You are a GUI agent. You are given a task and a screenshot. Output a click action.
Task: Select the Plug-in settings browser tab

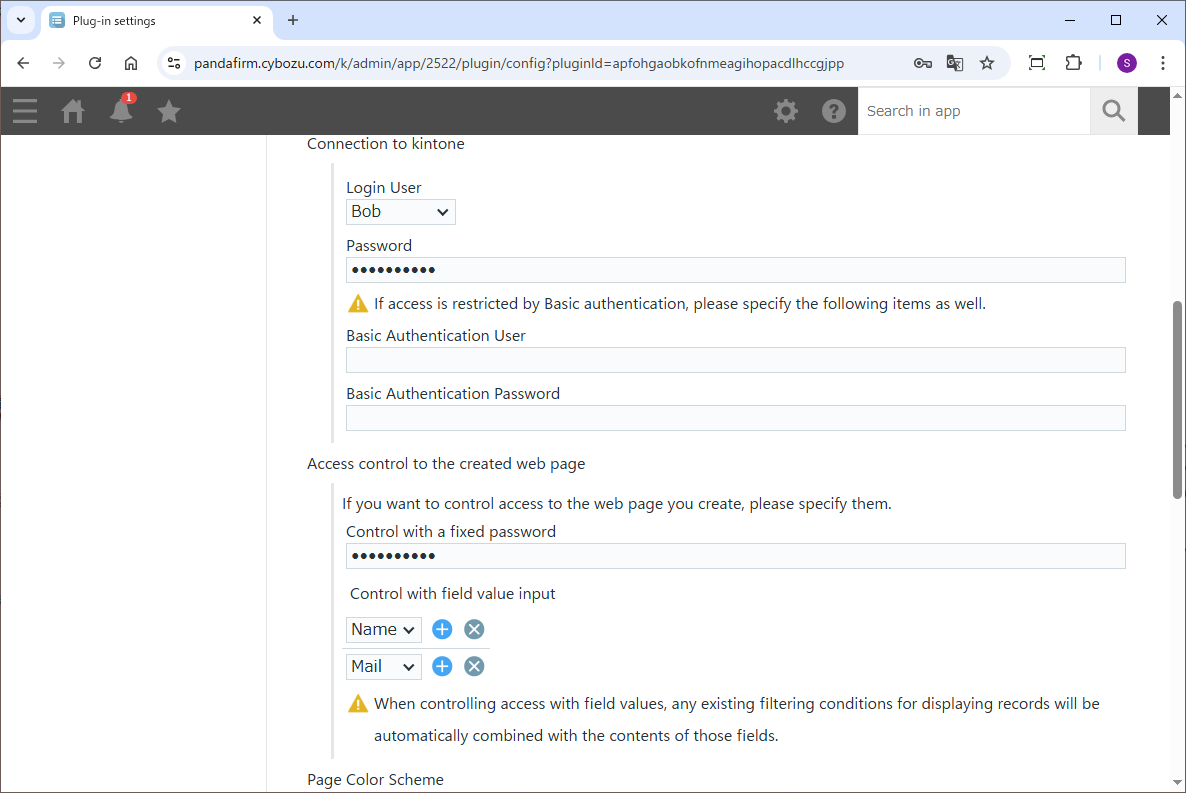[150, 20]
